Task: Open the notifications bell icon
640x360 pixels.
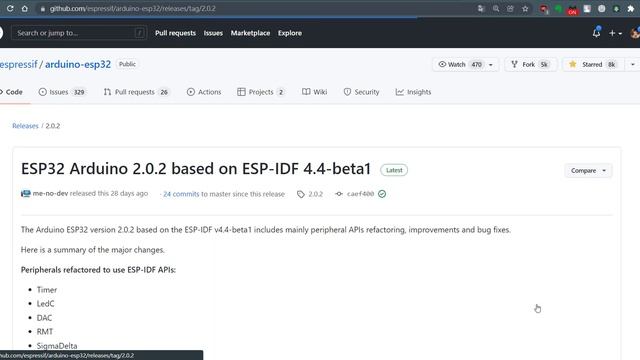Action: pos(596,33)
